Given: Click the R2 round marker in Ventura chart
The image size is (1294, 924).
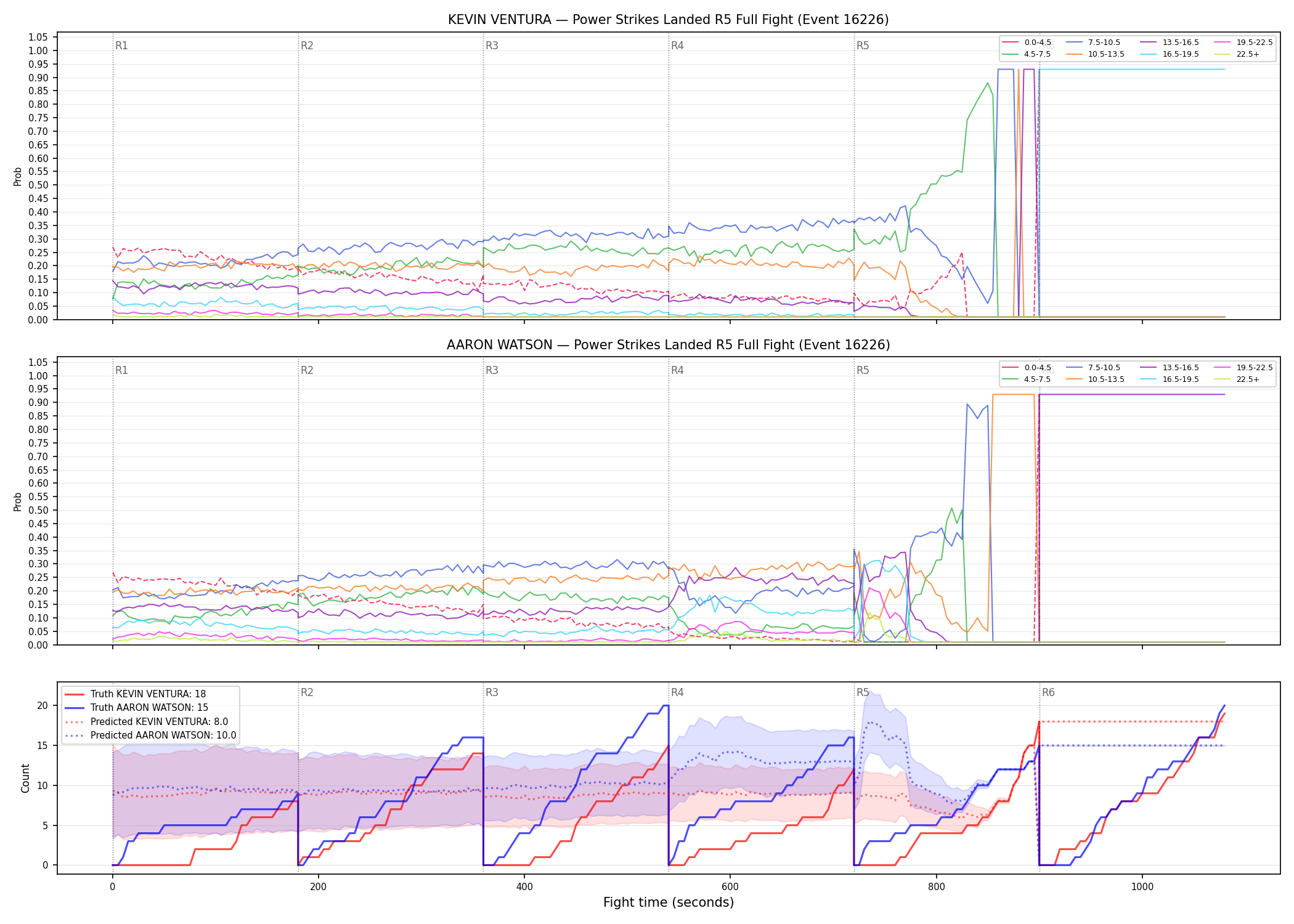Looking at the screenshot, I should coord(307,46).
